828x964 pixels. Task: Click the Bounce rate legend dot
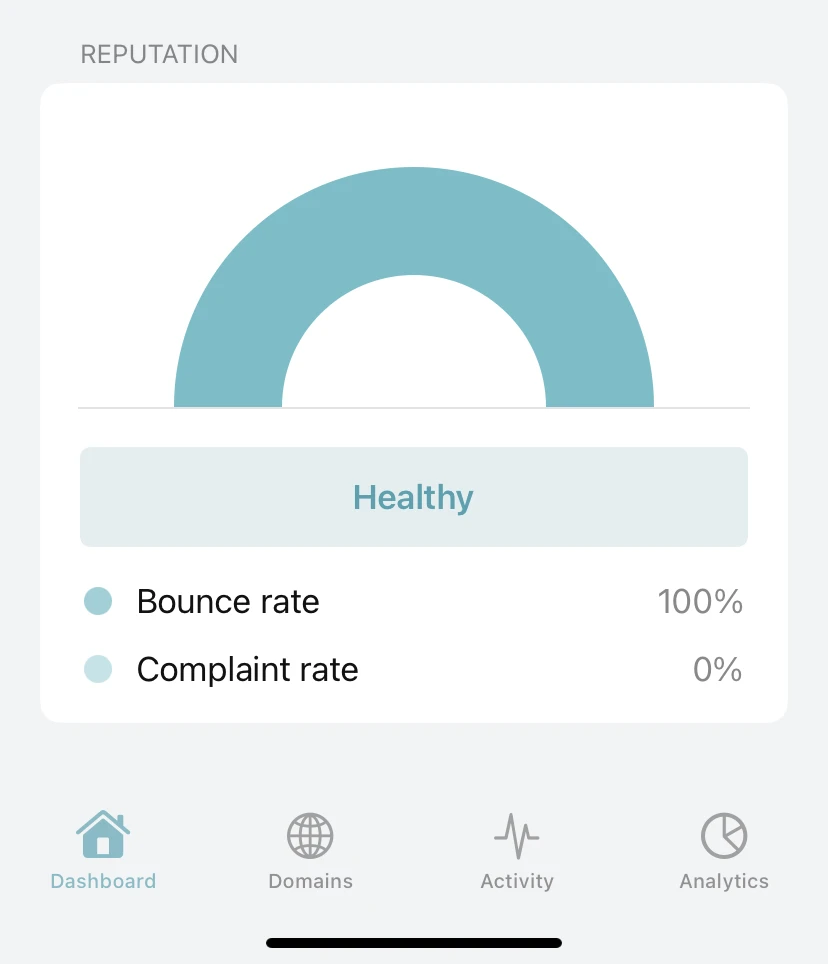[x=98, y=601]
